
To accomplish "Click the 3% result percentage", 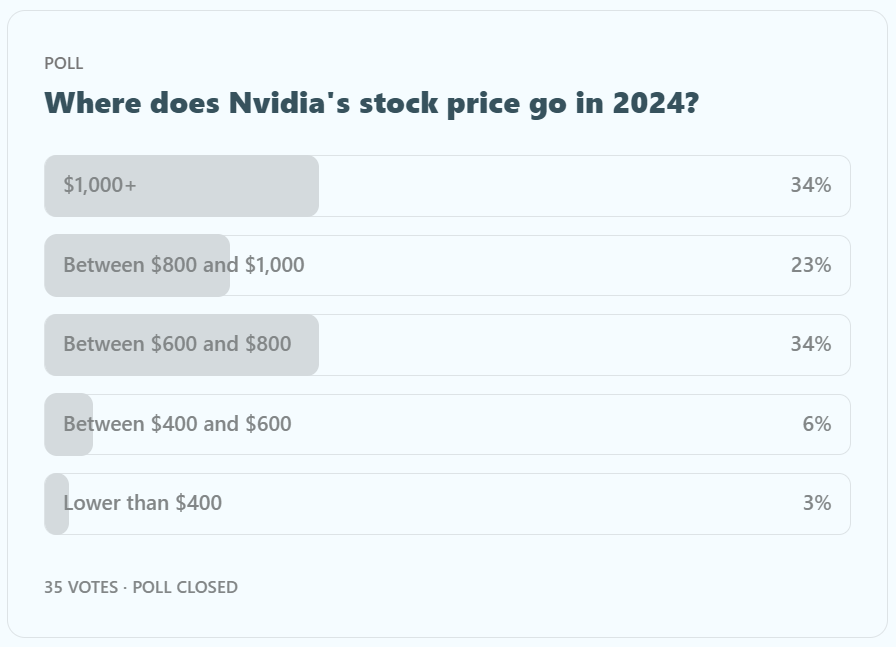I will [x=816, y=503].
